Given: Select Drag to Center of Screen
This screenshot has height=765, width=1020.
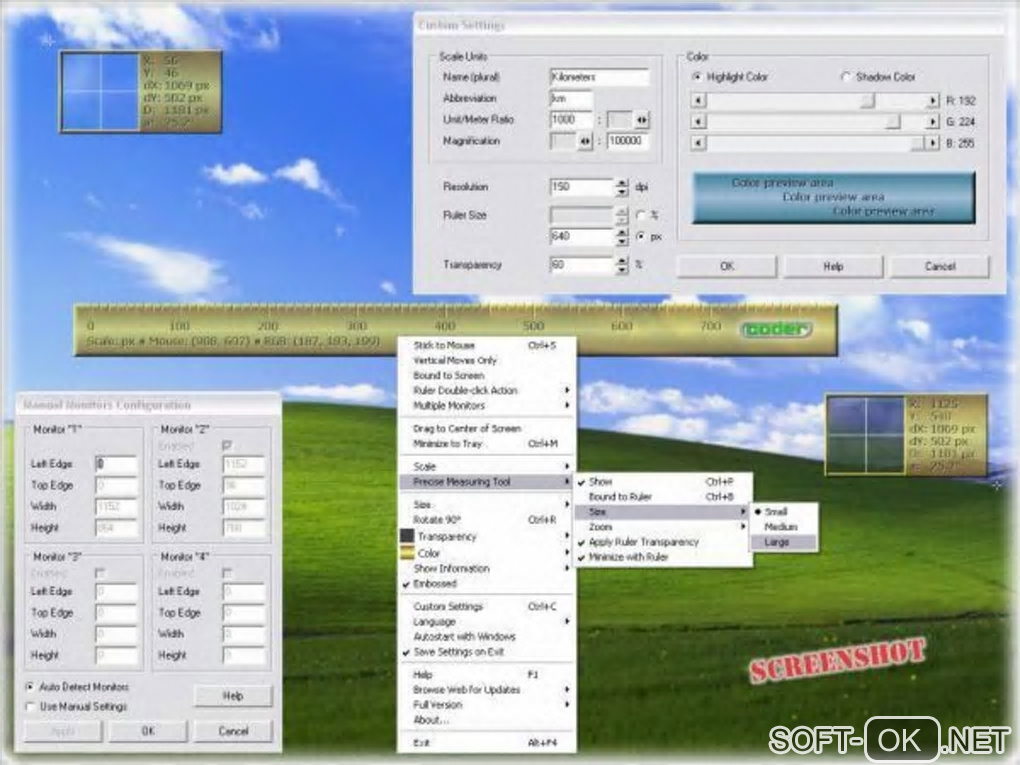Looking at the screenshot, I should 487,429.
